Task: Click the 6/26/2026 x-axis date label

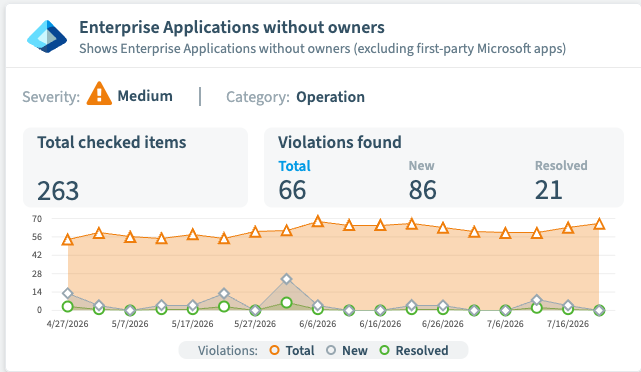Action: point(443,324)
